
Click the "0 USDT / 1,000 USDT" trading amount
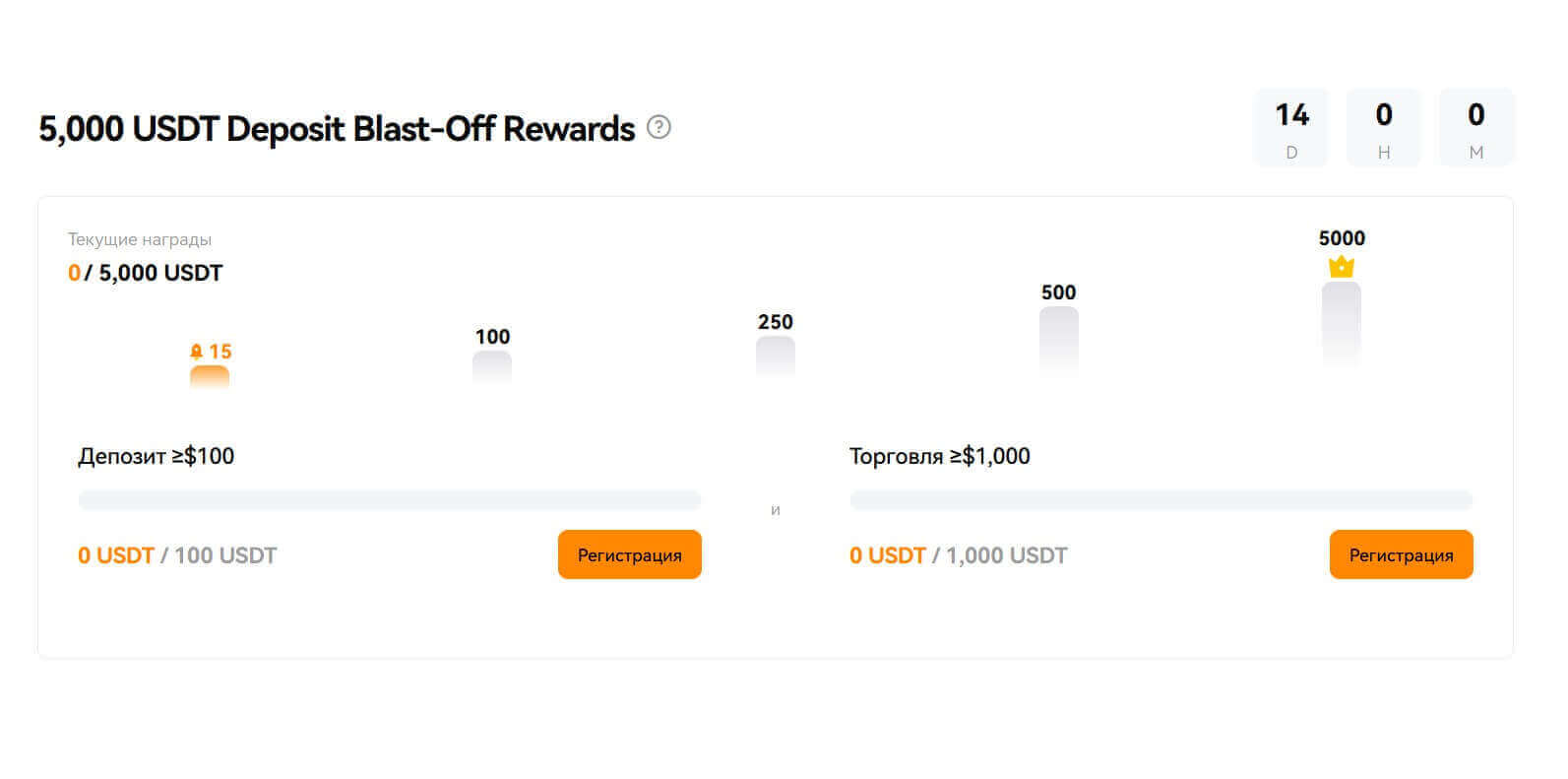click(x=958, y=555)
